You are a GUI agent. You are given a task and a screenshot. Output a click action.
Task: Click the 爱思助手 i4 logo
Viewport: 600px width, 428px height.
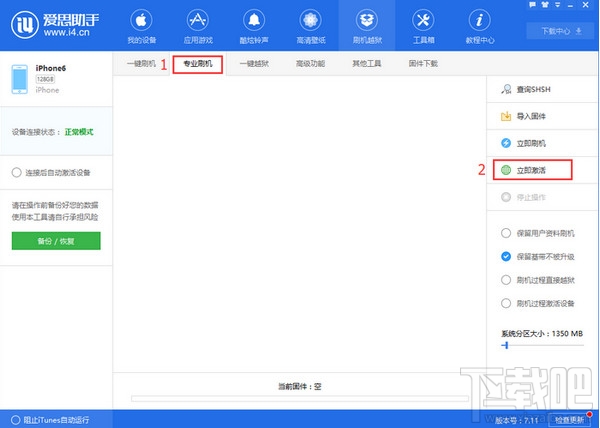point(25,25)
